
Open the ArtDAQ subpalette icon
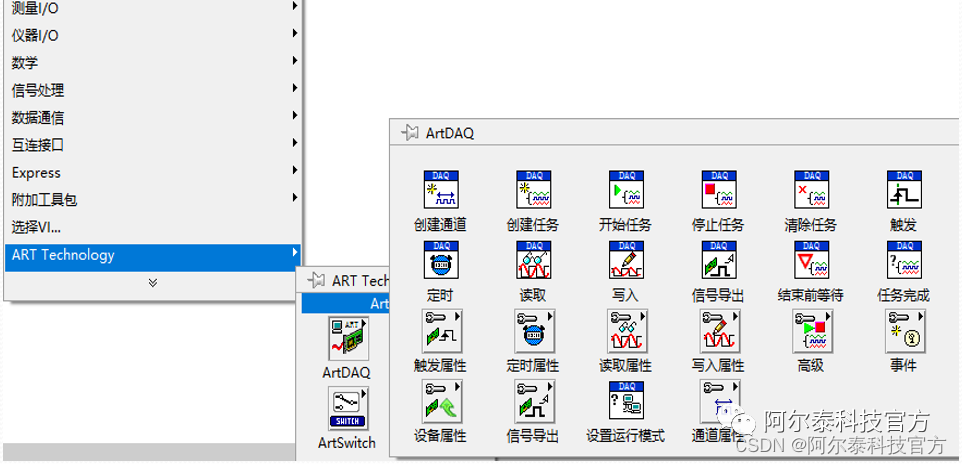pos(348,338)
